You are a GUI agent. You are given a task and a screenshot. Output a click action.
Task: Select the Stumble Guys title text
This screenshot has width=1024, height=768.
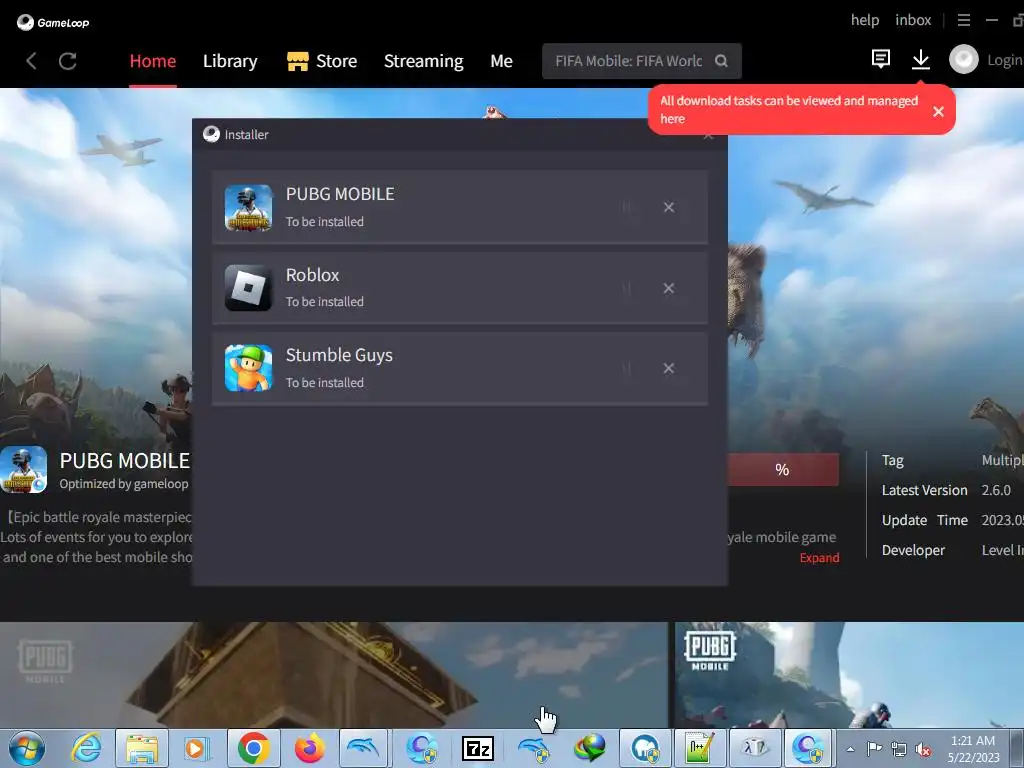(x=339, y=355)
